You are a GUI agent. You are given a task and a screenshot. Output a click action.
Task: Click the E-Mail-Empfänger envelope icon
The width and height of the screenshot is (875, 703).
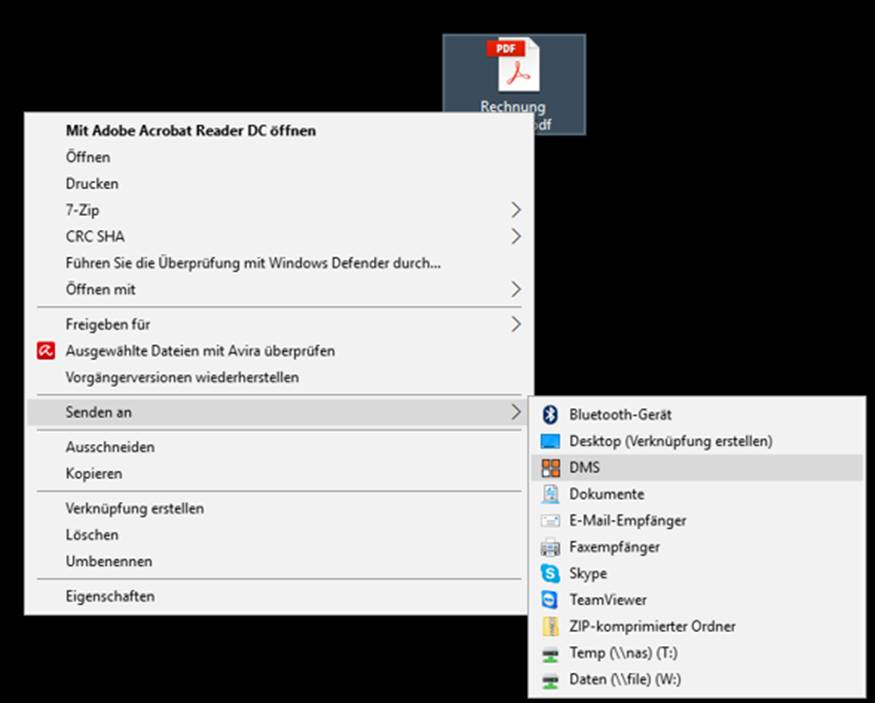[x=550, y=521]
